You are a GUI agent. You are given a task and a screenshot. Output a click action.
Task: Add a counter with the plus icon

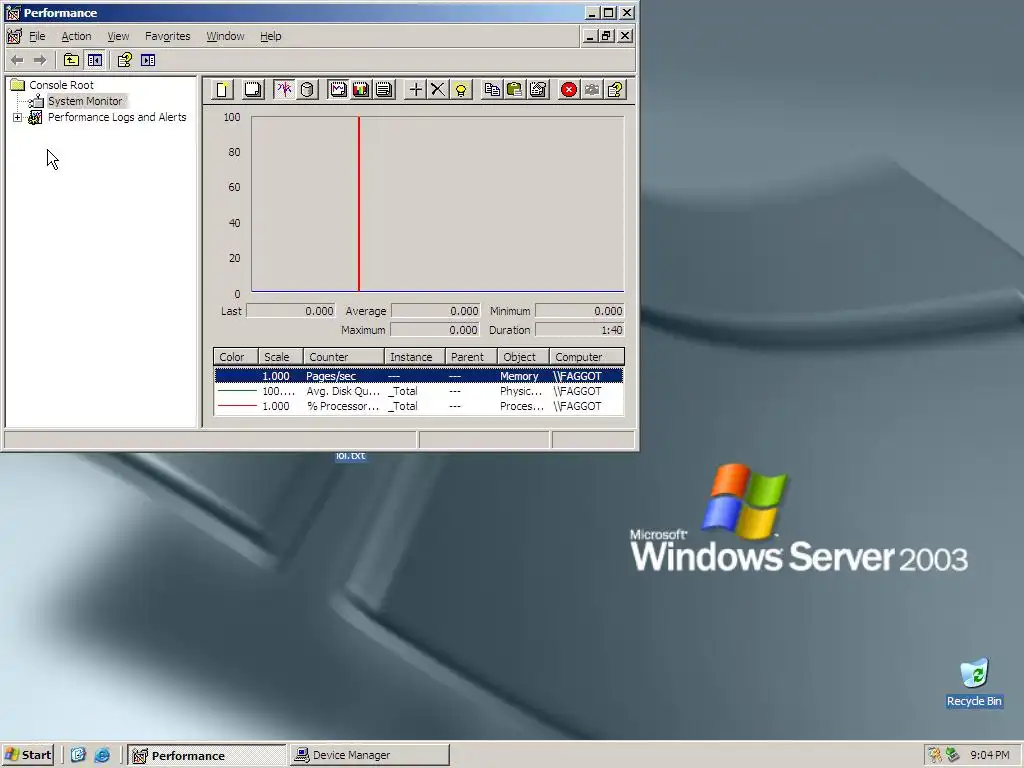pyautogui.click(x=415, y=89)
